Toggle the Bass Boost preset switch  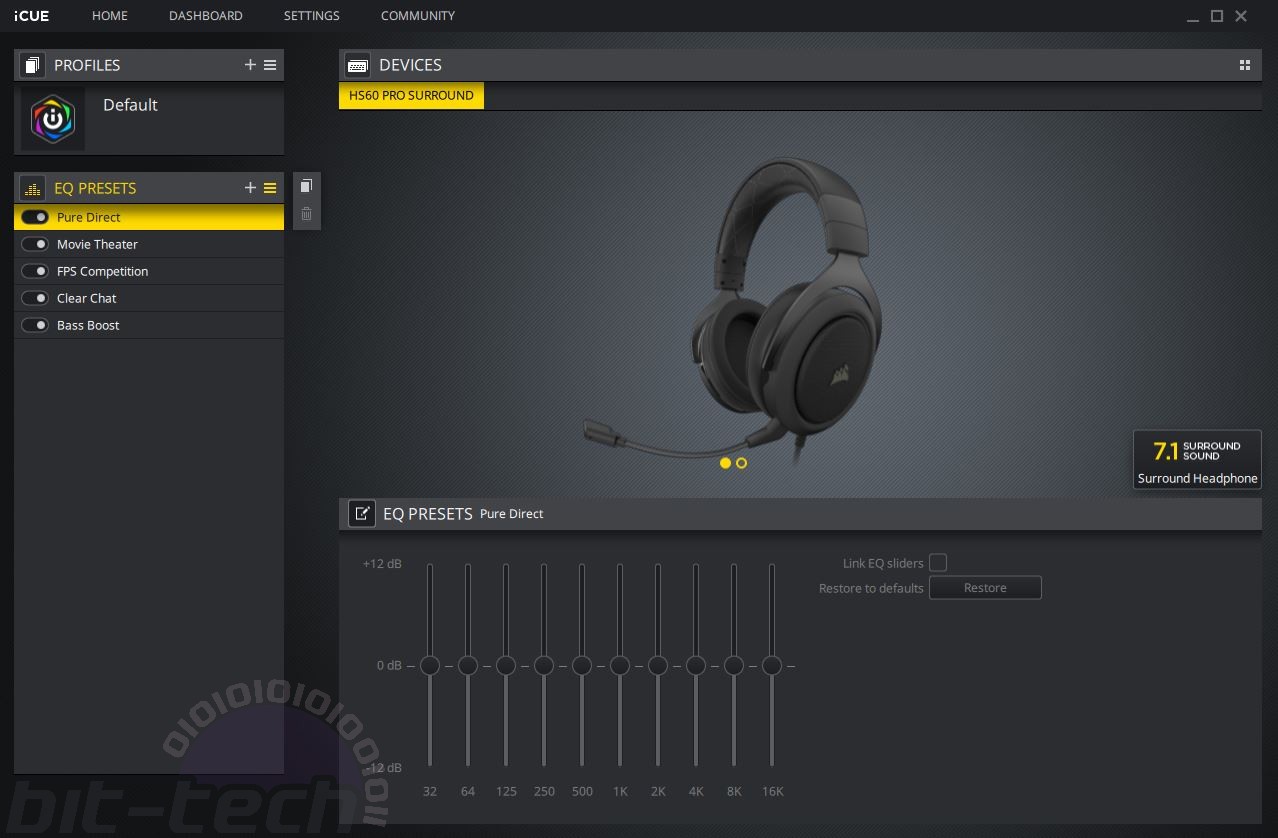pos(35,325)
